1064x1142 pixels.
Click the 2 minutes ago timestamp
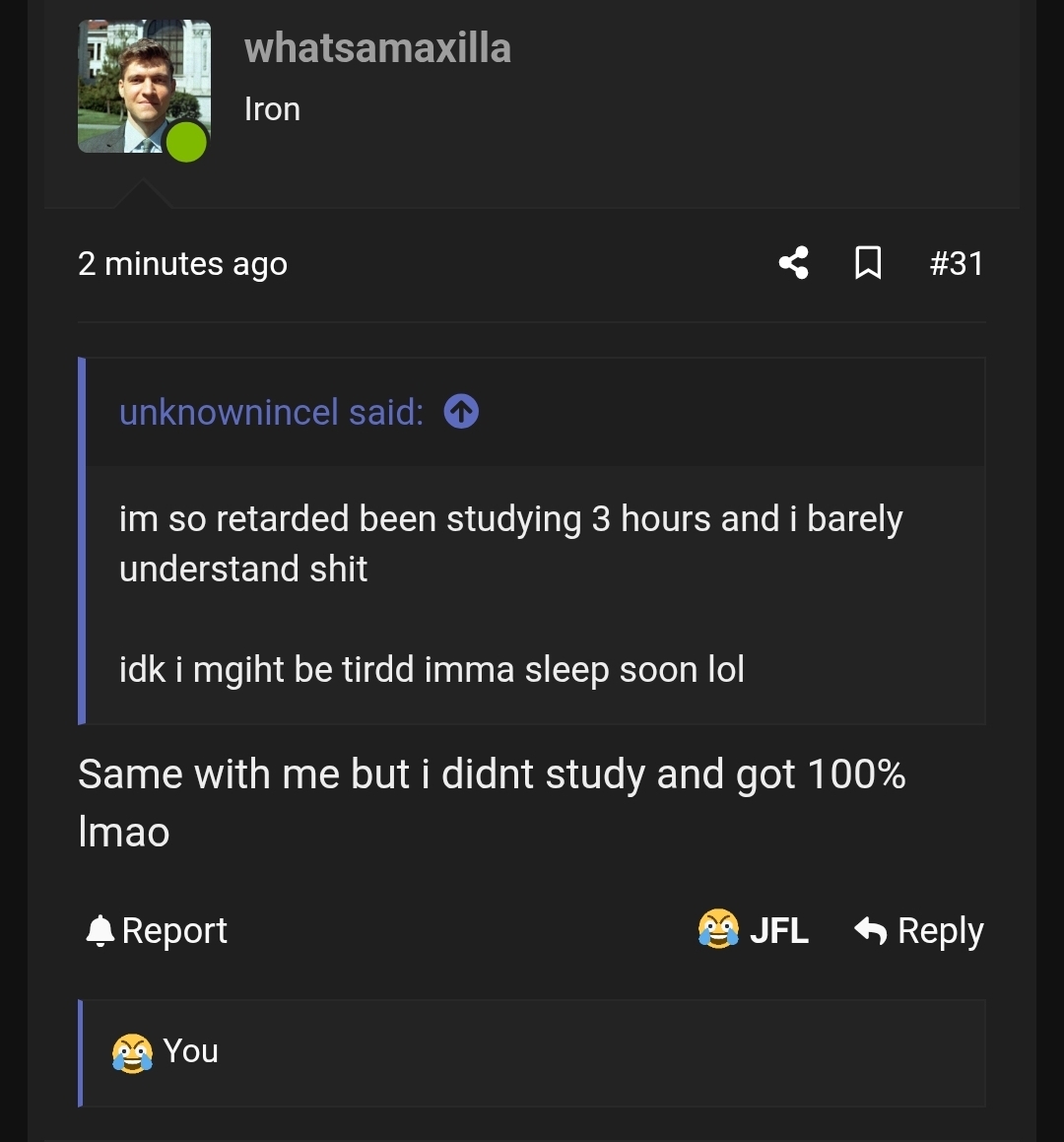183,263
